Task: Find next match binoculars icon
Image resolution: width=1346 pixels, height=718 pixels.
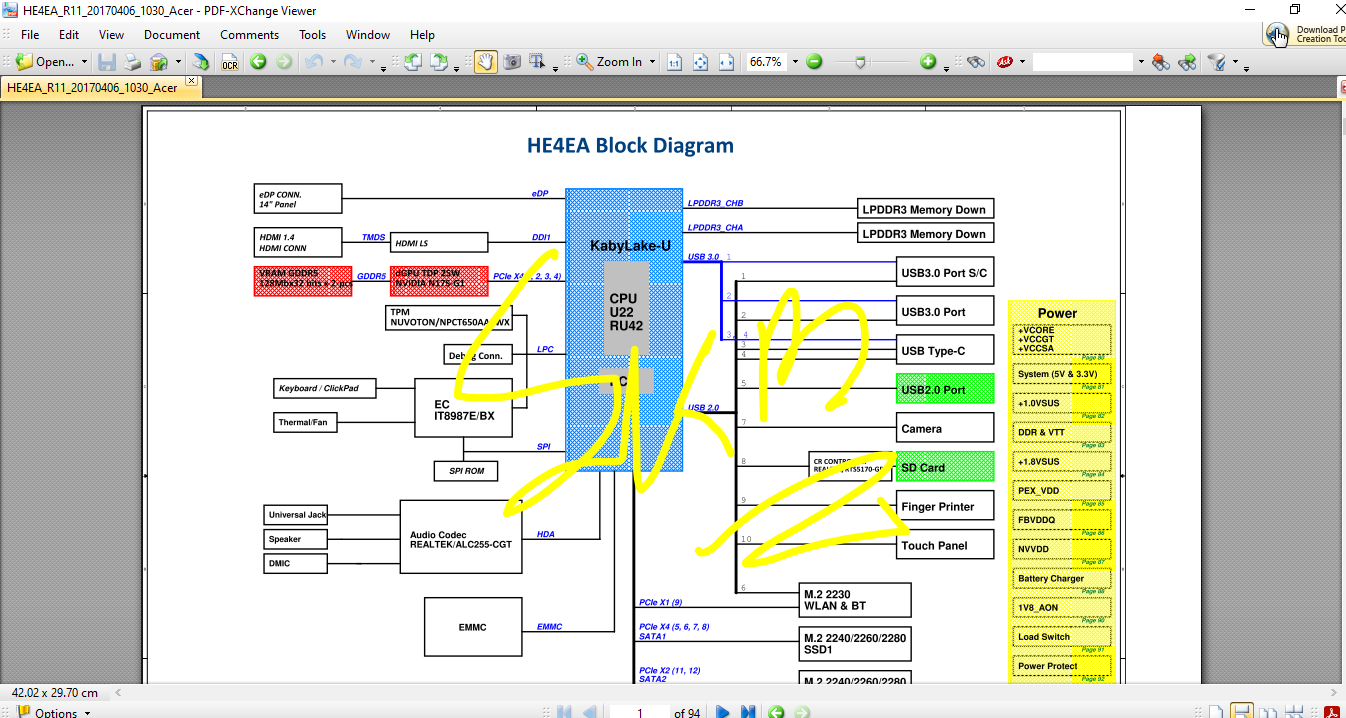Action: pyautogui.click(x=1187, y=62)
